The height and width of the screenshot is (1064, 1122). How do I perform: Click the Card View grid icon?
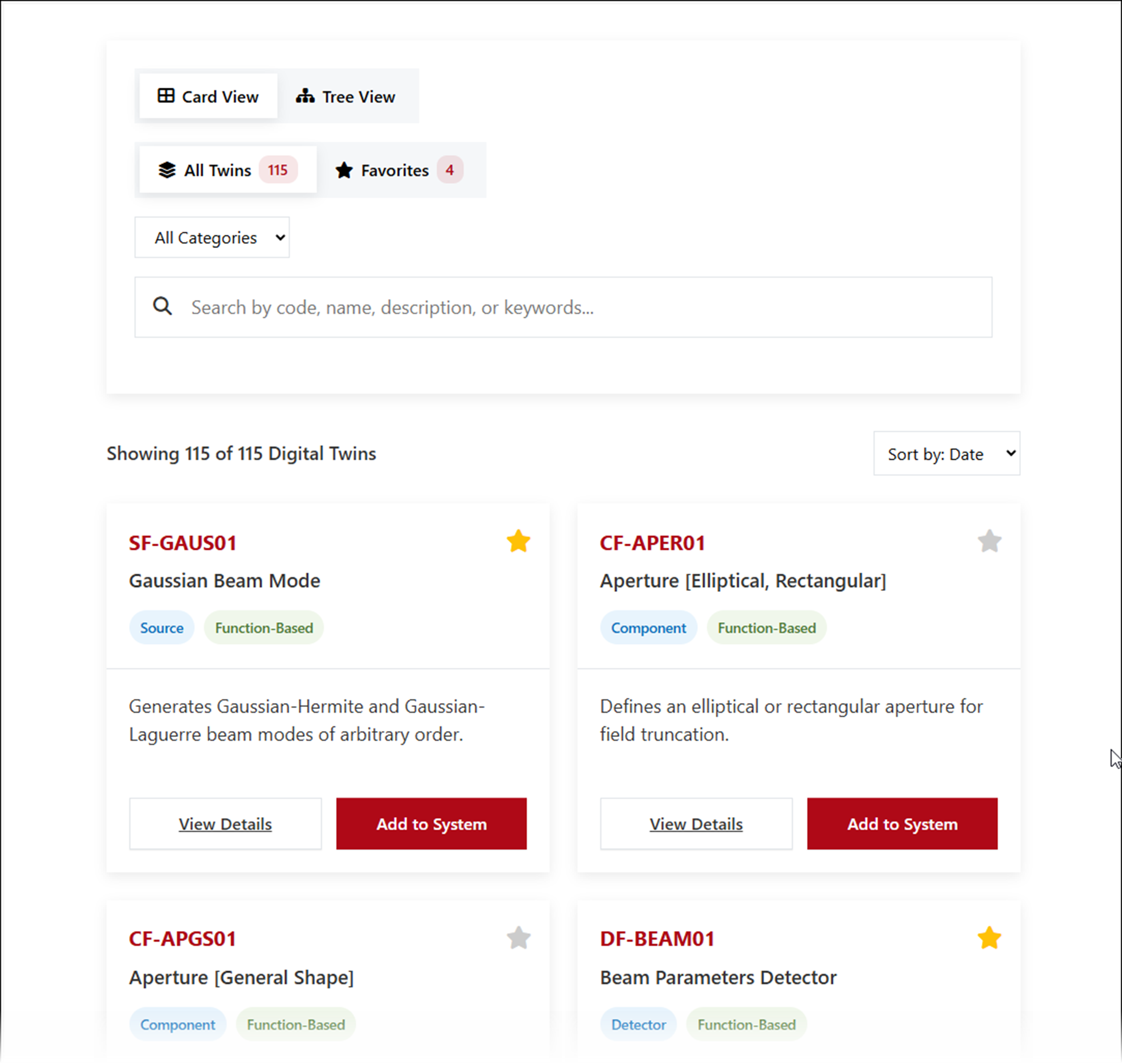166,96
